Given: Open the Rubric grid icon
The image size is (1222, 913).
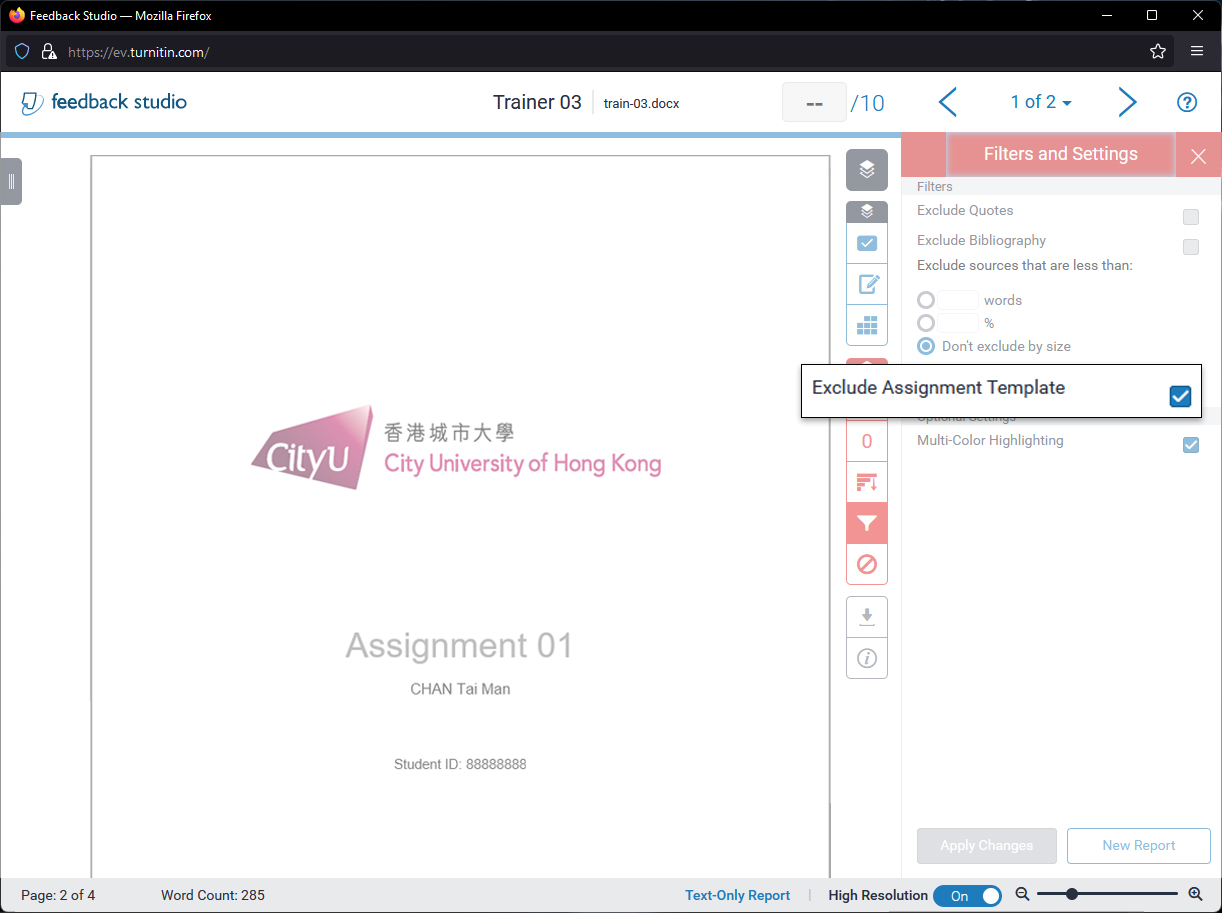Looking at the screenshot, I should pos(867,326).
